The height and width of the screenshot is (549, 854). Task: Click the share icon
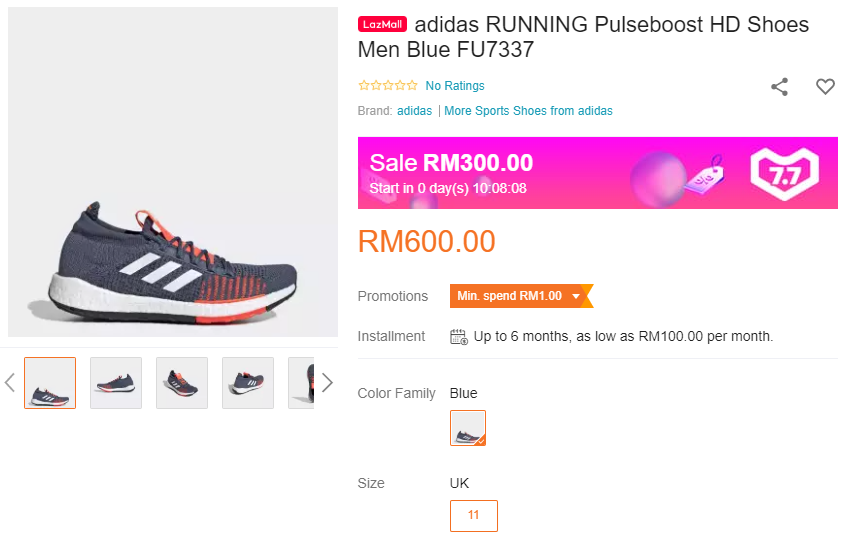[x=780, y=87]
